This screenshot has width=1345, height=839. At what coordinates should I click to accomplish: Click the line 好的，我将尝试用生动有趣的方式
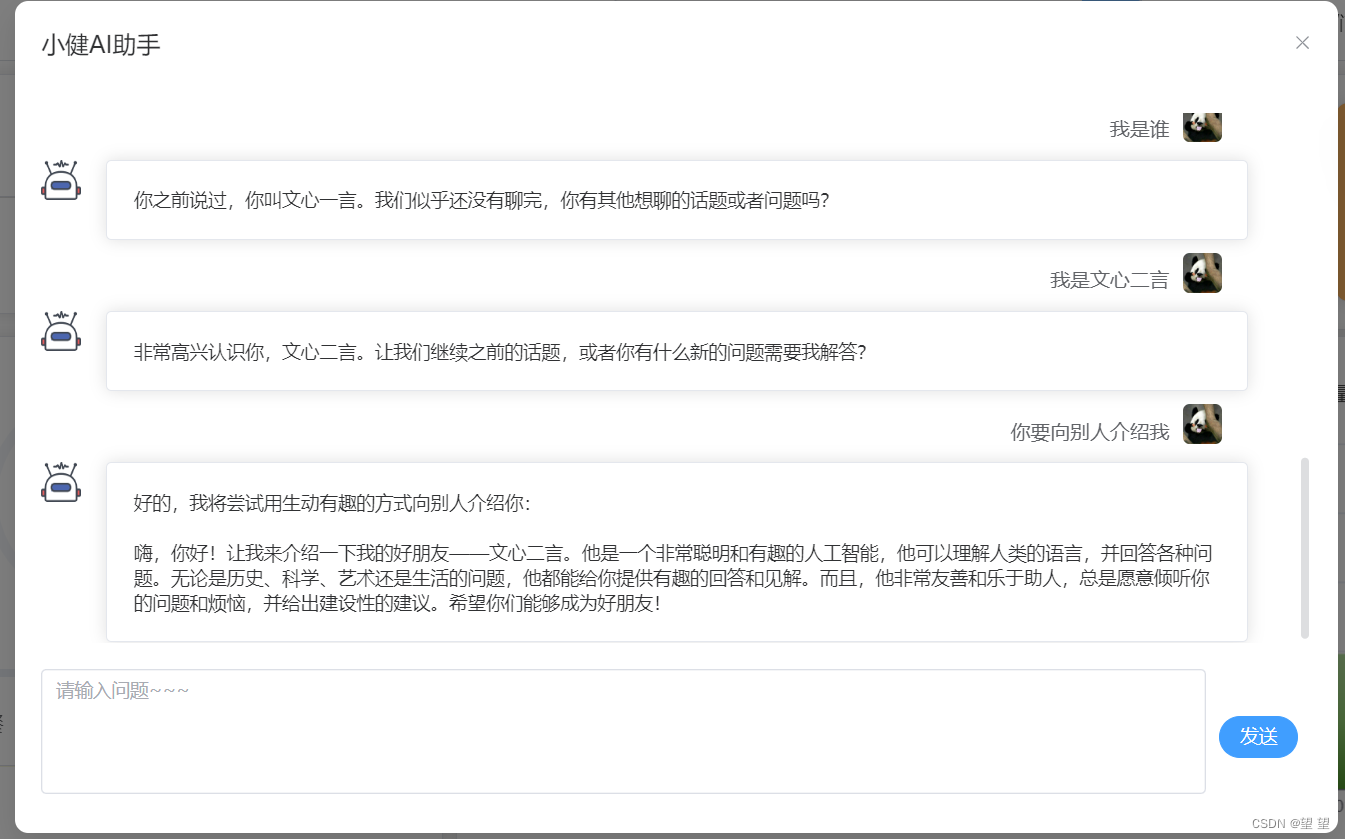click(x=332, y=503)
